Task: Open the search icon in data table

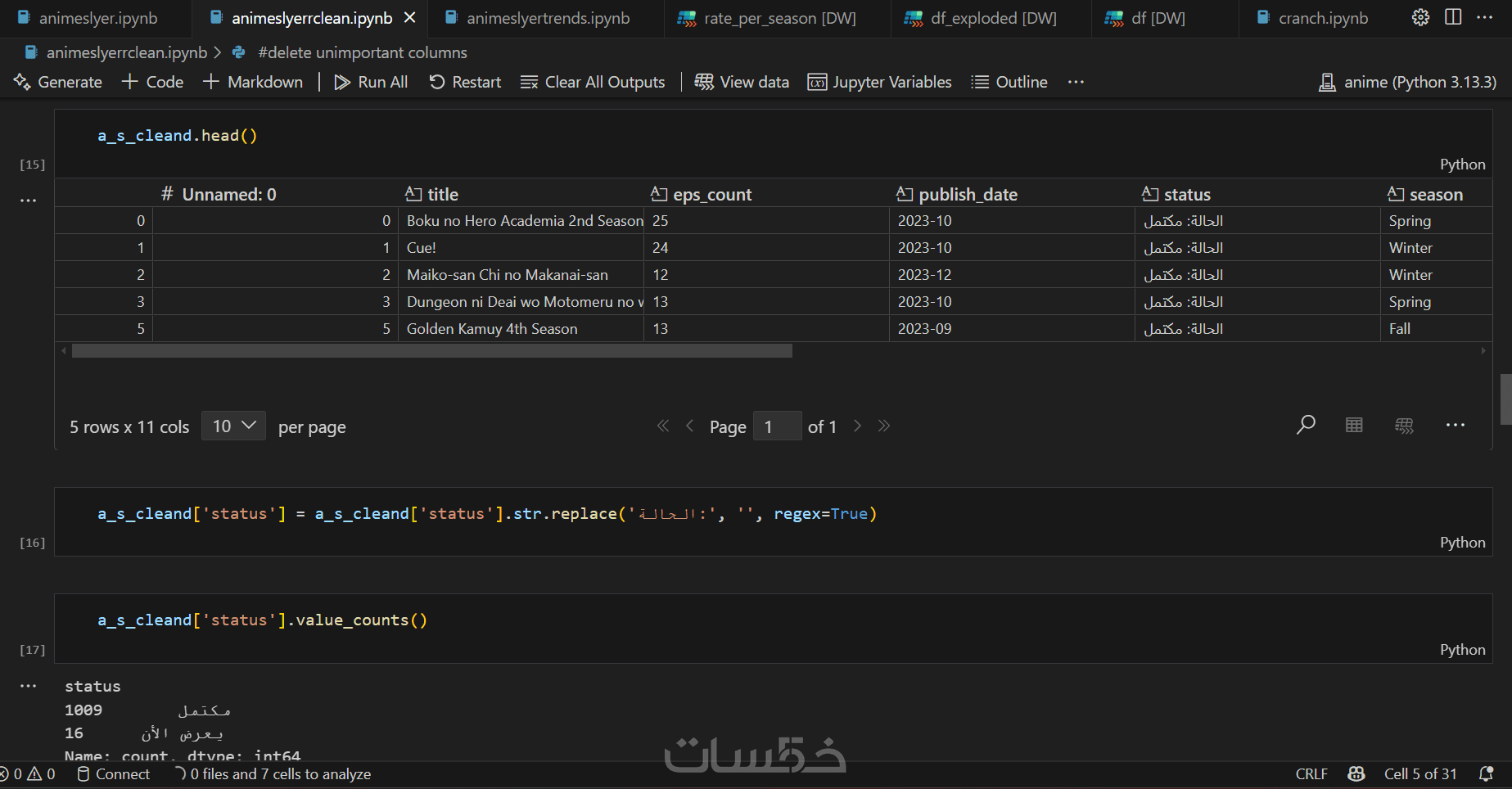Action: coord(1306,425)
